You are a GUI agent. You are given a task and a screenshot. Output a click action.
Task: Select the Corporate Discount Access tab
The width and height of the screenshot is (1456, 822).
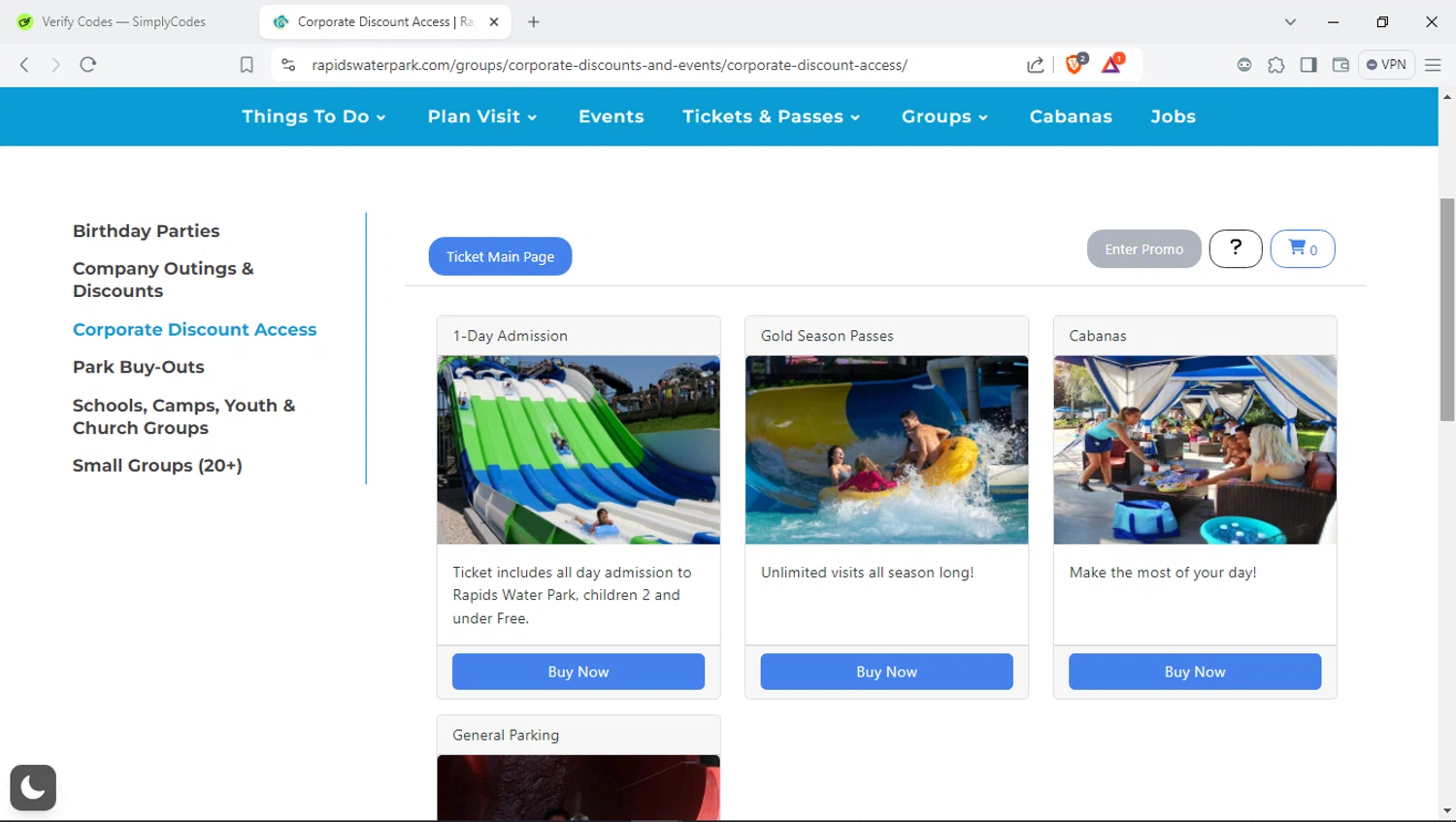click(x=385, y=21)
